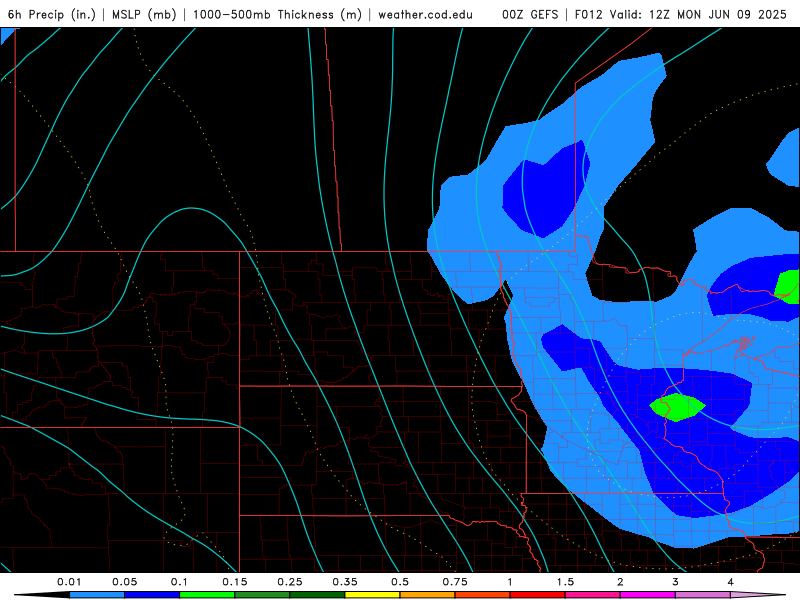
Task: Select the bright green 0.1–0.15 colorbar segment
Action: (x=207, y=595)
